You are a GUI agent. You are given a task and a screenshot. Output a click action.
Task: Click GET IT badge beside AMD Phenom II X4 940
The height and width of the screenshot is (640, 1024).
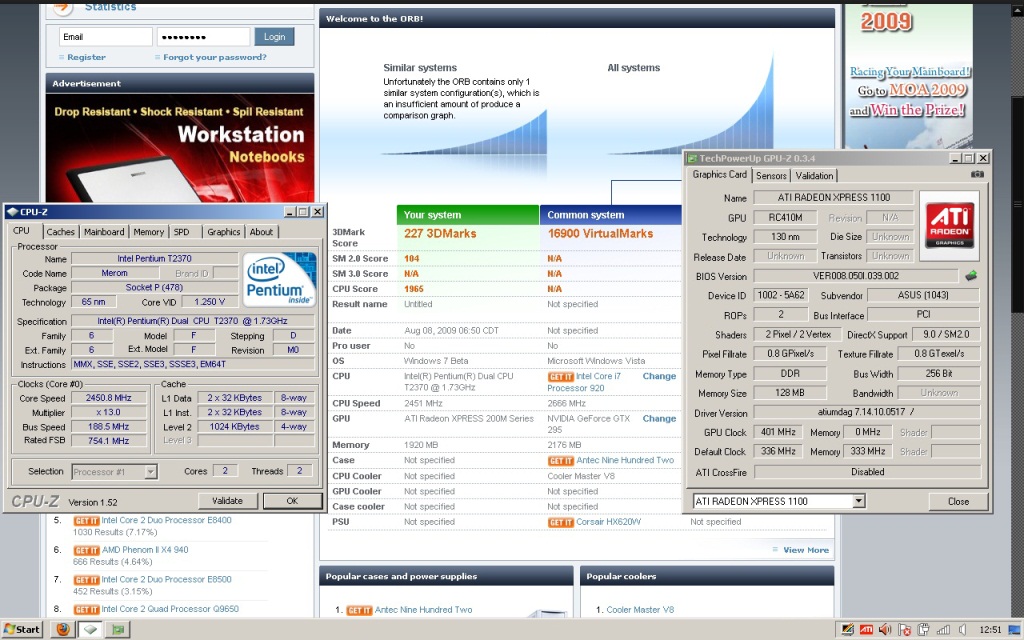86,551
